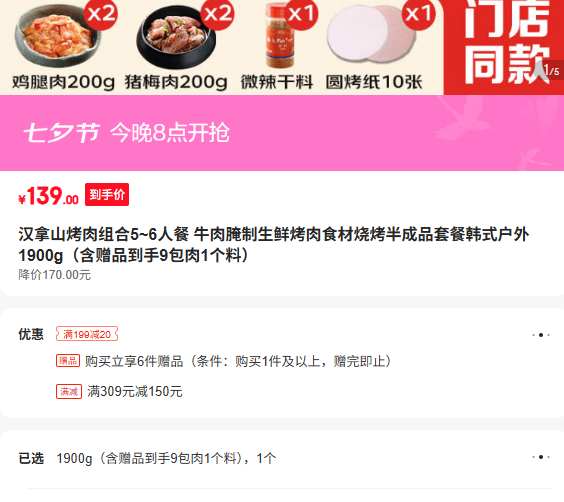This screenshot has height=502, width=564.
Task: Tap the 满199减20 coupon tag
Action: (x=87, y=334)
